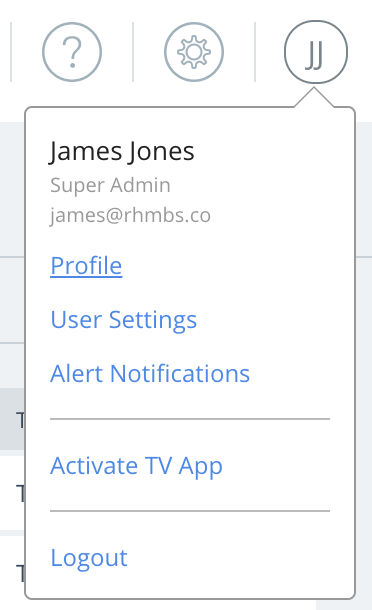The height and width of the screenshot is (610, 372).
Task: Close the menu via JJ avatar
Action: [316, 52]
